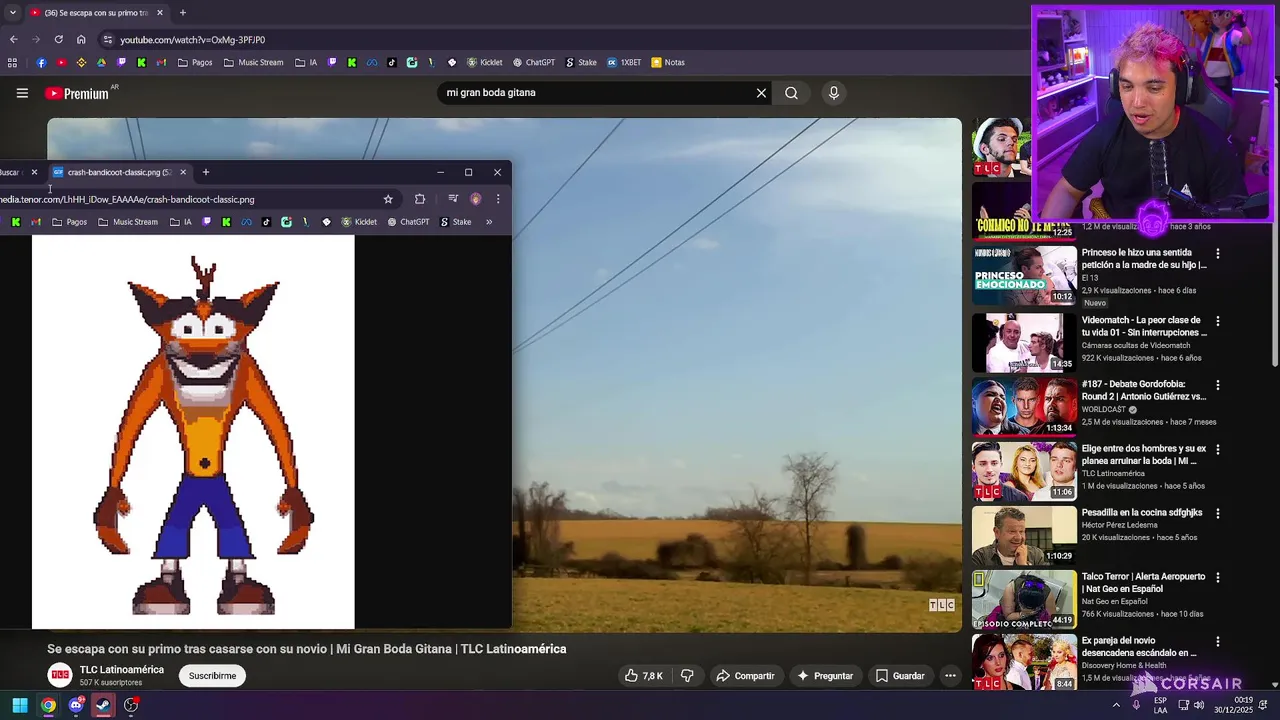Clear the YouTube search box text
Screen dimensions: 1280x720
point(761,93)
